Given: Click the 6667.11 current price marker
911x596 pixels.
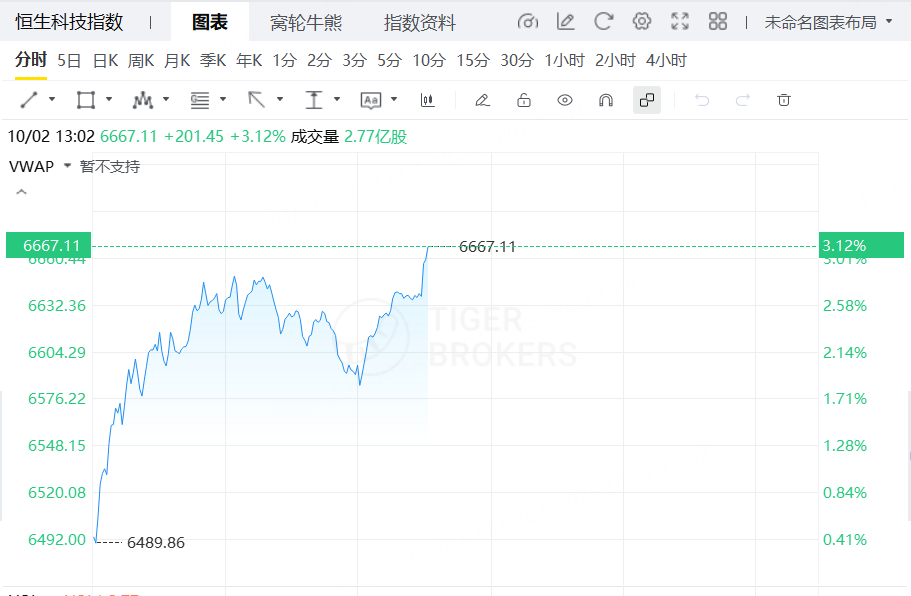Looking at the screenshot, I should [x=49, y=245].
